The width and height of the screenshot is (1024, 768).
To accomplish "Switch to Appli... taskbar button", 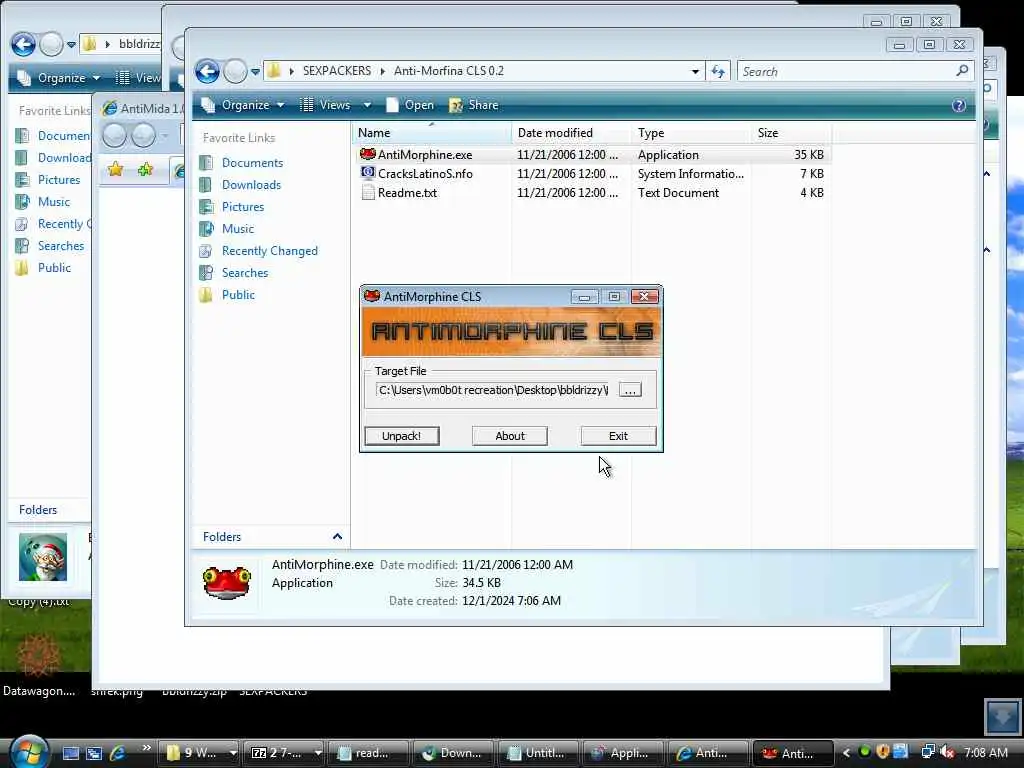I will (623, 753).
